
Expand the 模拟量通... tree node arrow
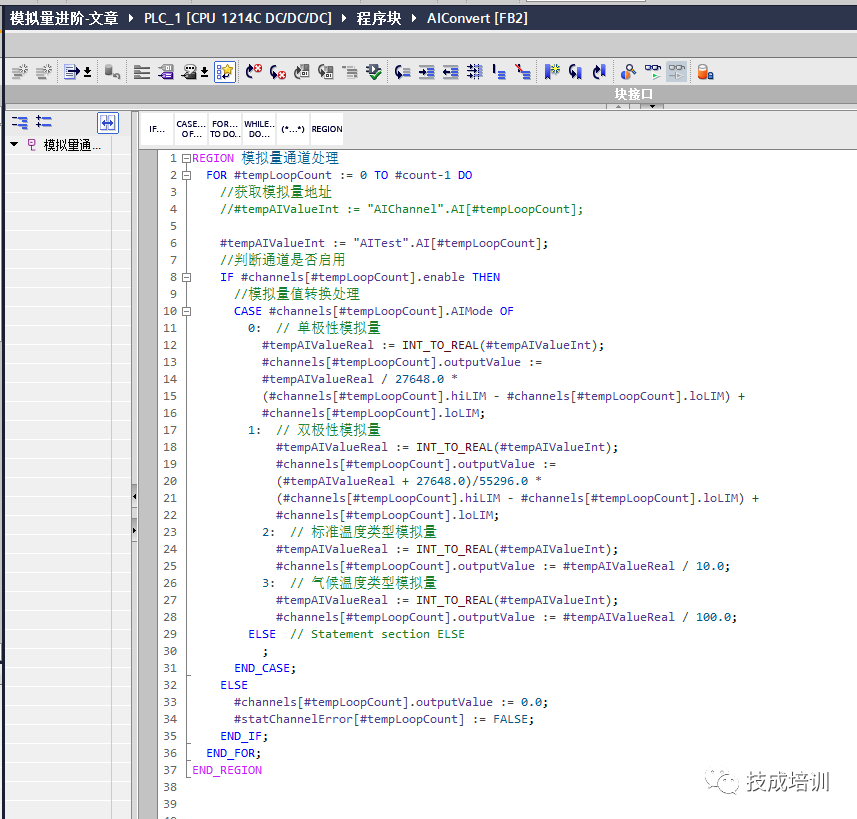[14, 144]
